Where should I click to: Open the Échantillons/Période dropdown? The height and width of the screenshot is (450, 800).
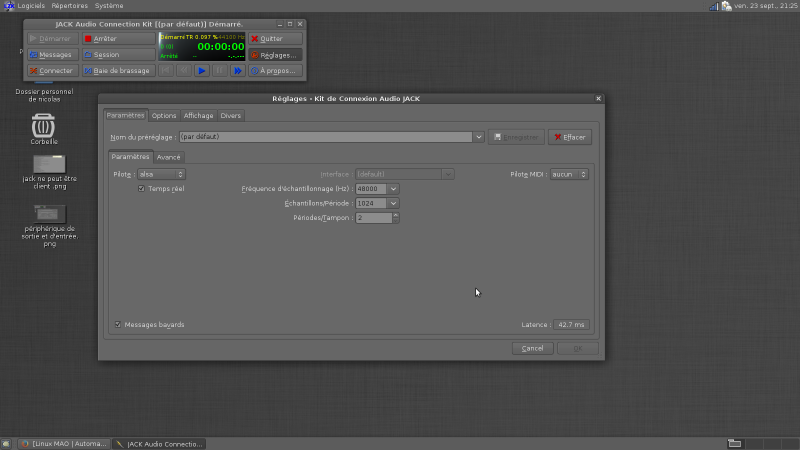coord(393,203)
